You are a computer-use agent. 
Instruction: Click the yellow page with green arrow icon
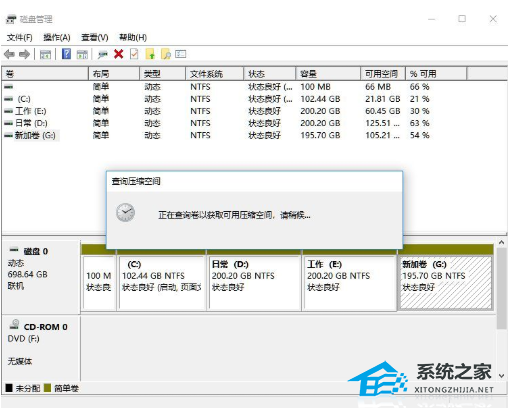tap(150, 54)
